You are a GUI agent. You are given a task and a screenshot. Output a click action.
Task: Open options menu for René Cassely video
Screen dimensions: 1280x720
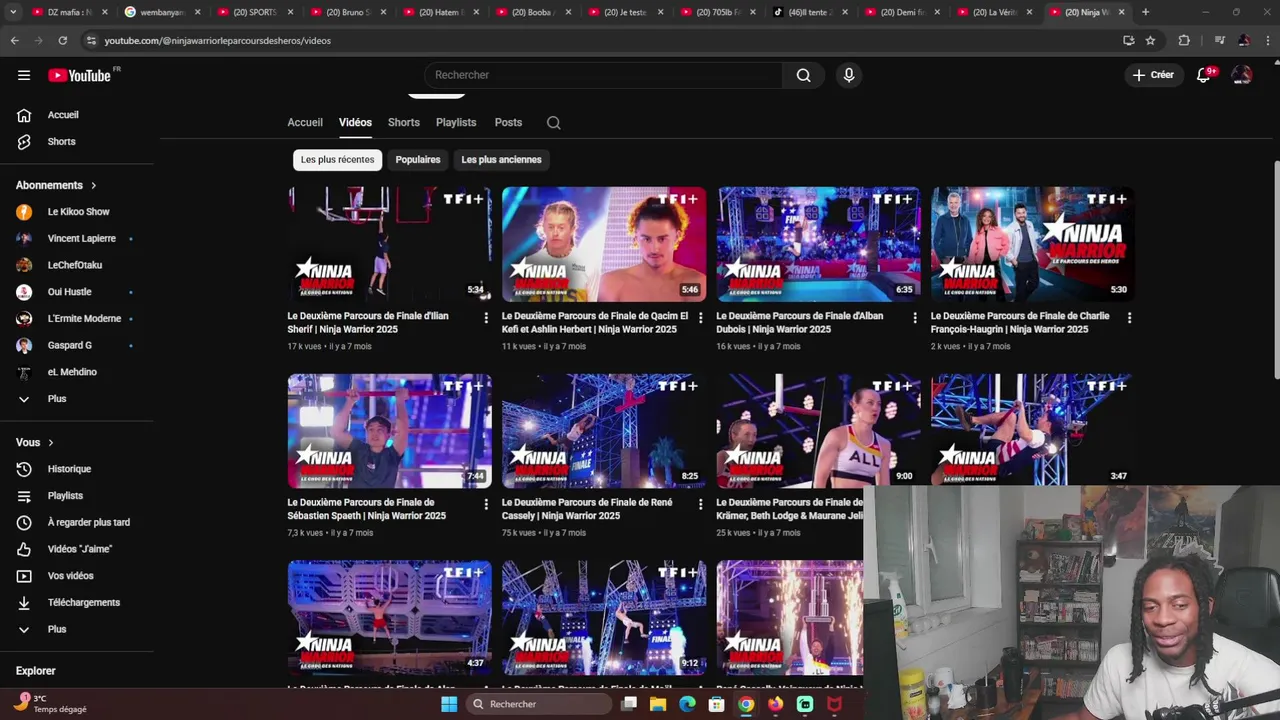pos(700,504)
